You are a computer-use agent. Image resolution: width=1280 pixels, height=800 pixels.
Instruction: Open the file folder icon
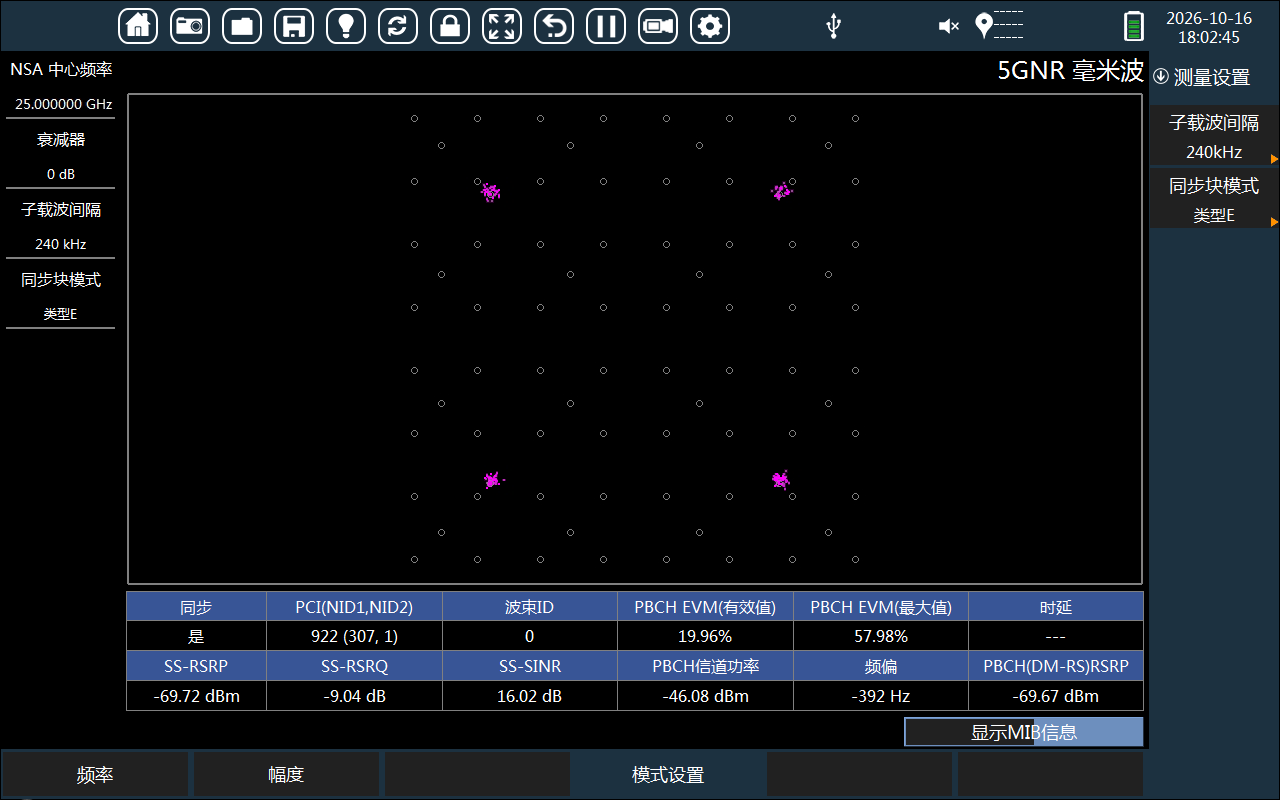click(x=242, y=26)
